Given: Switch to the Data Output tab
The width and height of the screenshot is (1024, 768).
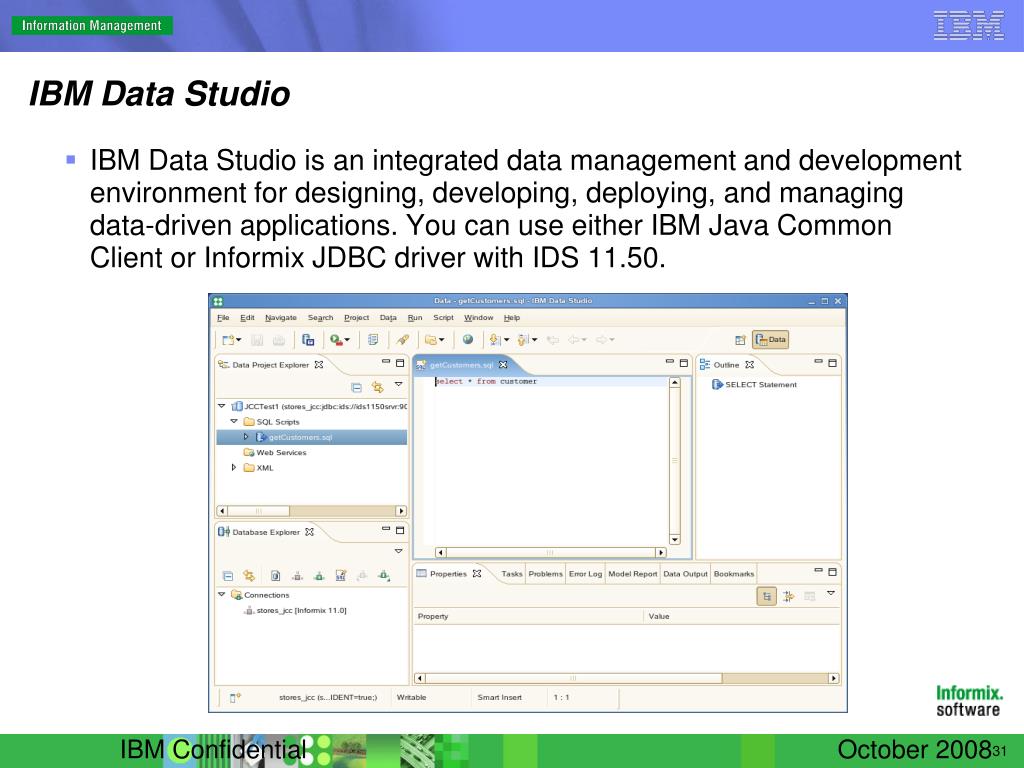Looking at the screenshot, I should point(685,573).
